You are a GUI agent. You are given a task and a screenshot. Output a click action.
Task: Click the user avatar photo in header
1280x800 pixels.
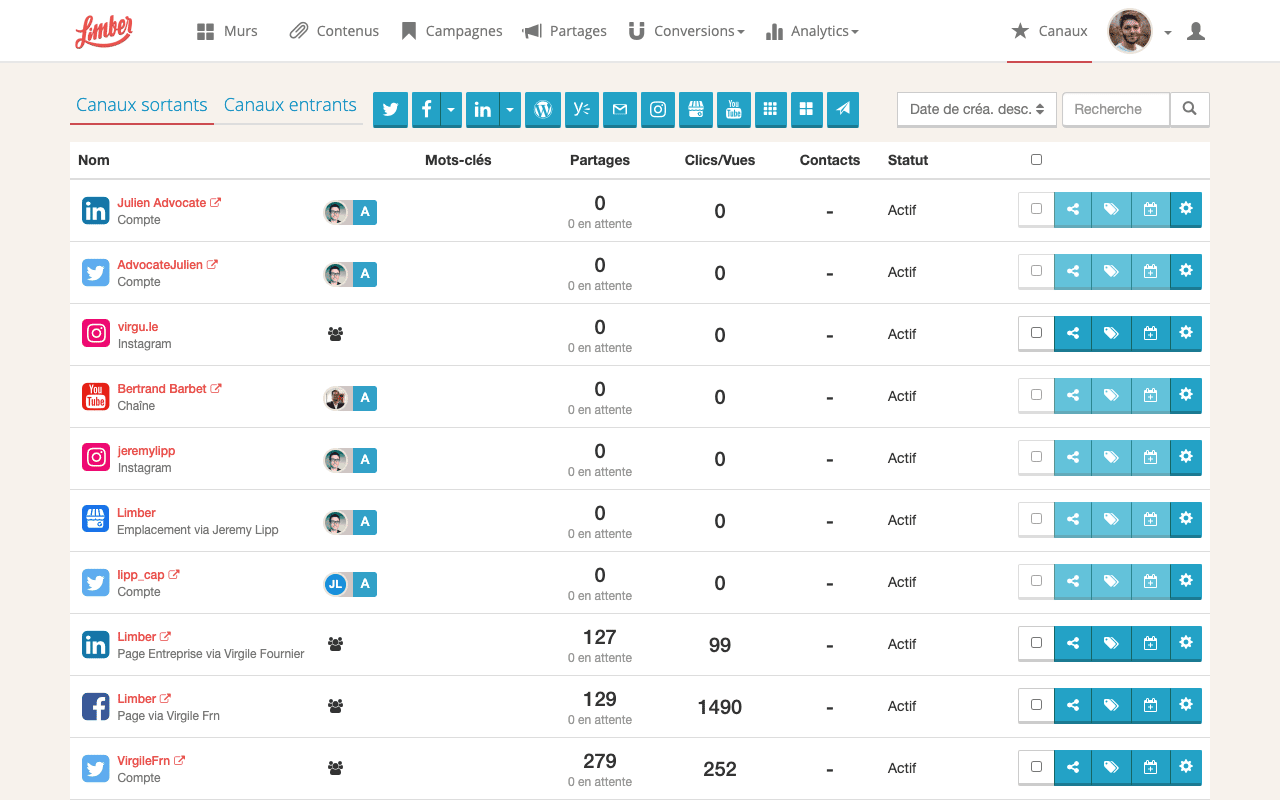pyautogui.click(x=1130, y=31)
